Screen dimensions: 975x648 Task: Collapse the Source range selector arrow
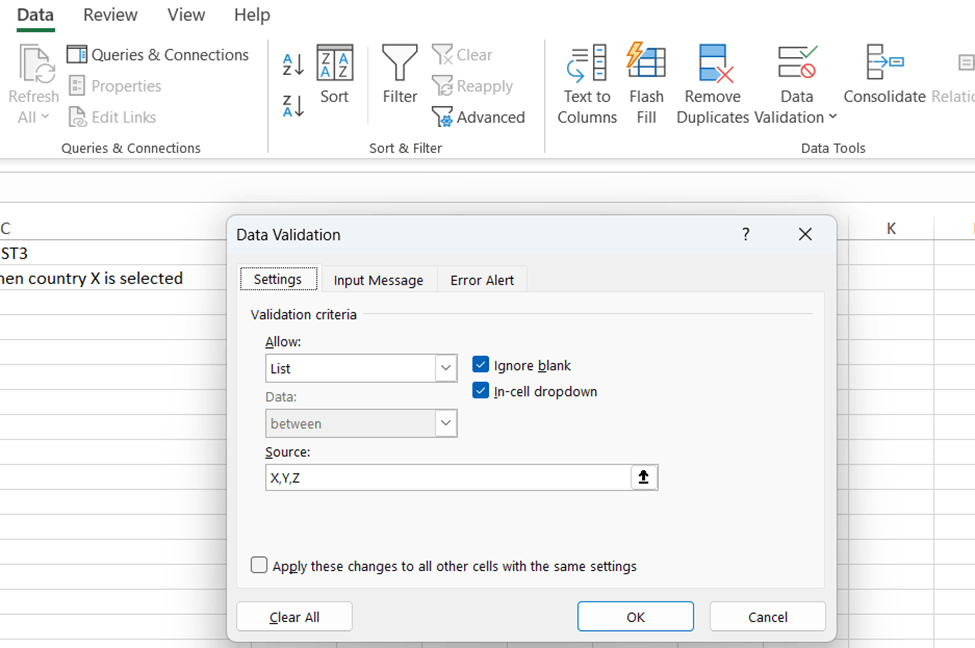(x=644, y=478)
